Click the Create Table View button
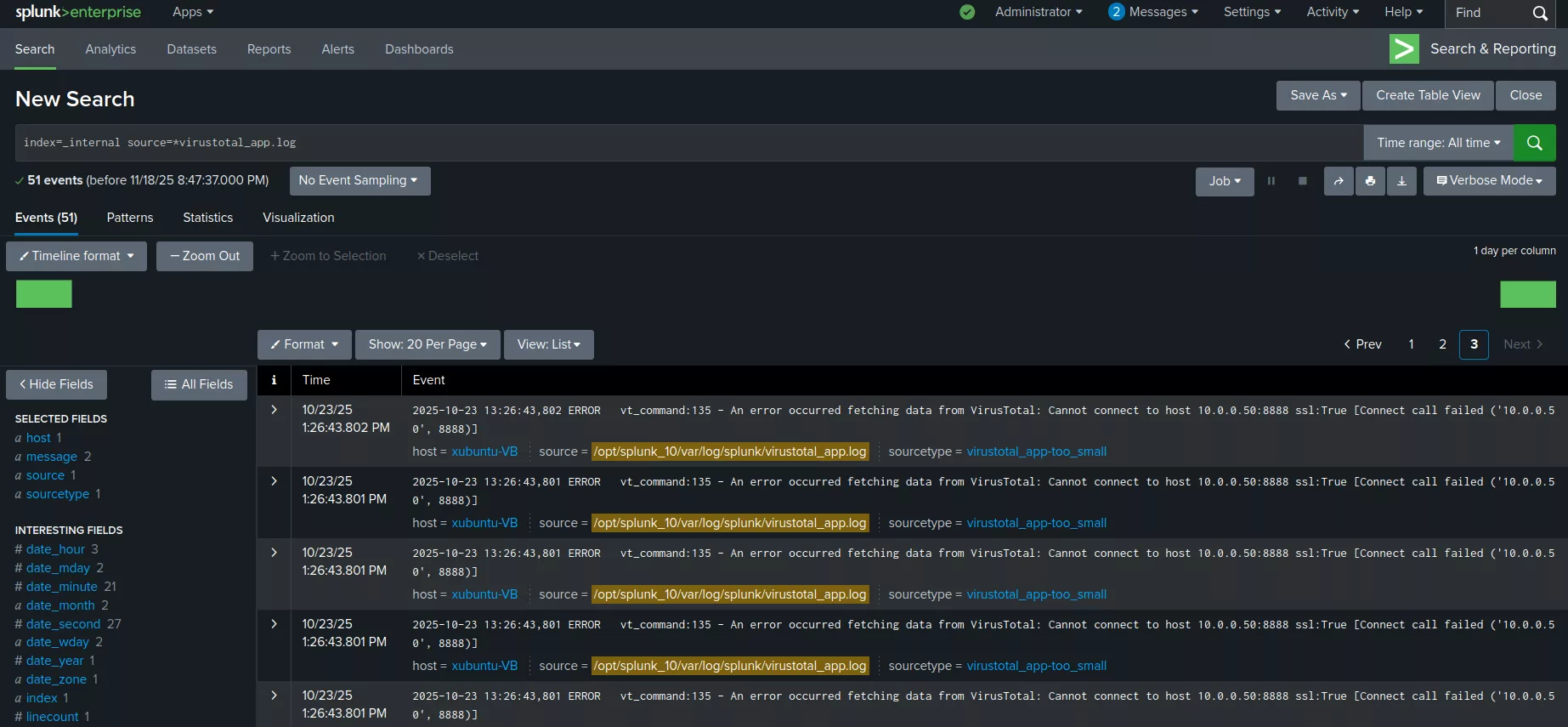The image size is (1568, 727). (x=1428, y=95)
